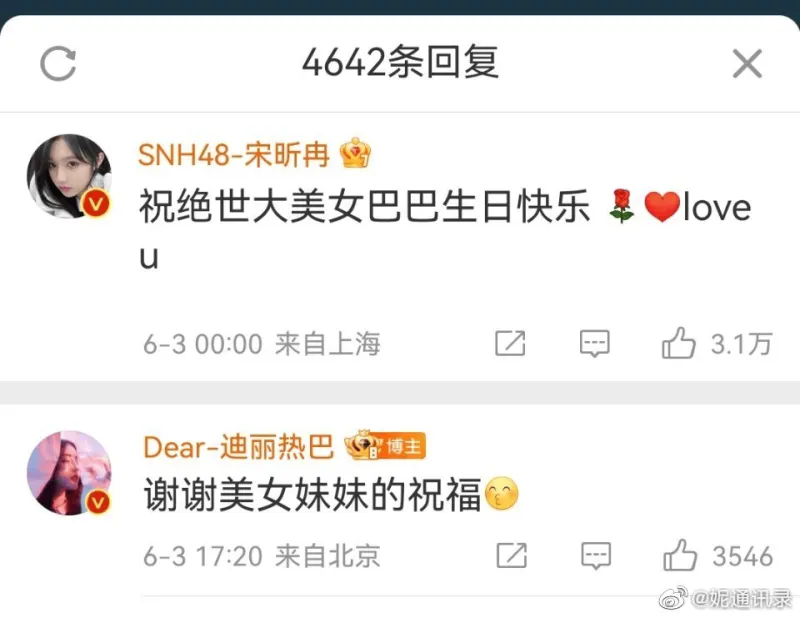Like the reply with 3546 likes

click(680, 555)
